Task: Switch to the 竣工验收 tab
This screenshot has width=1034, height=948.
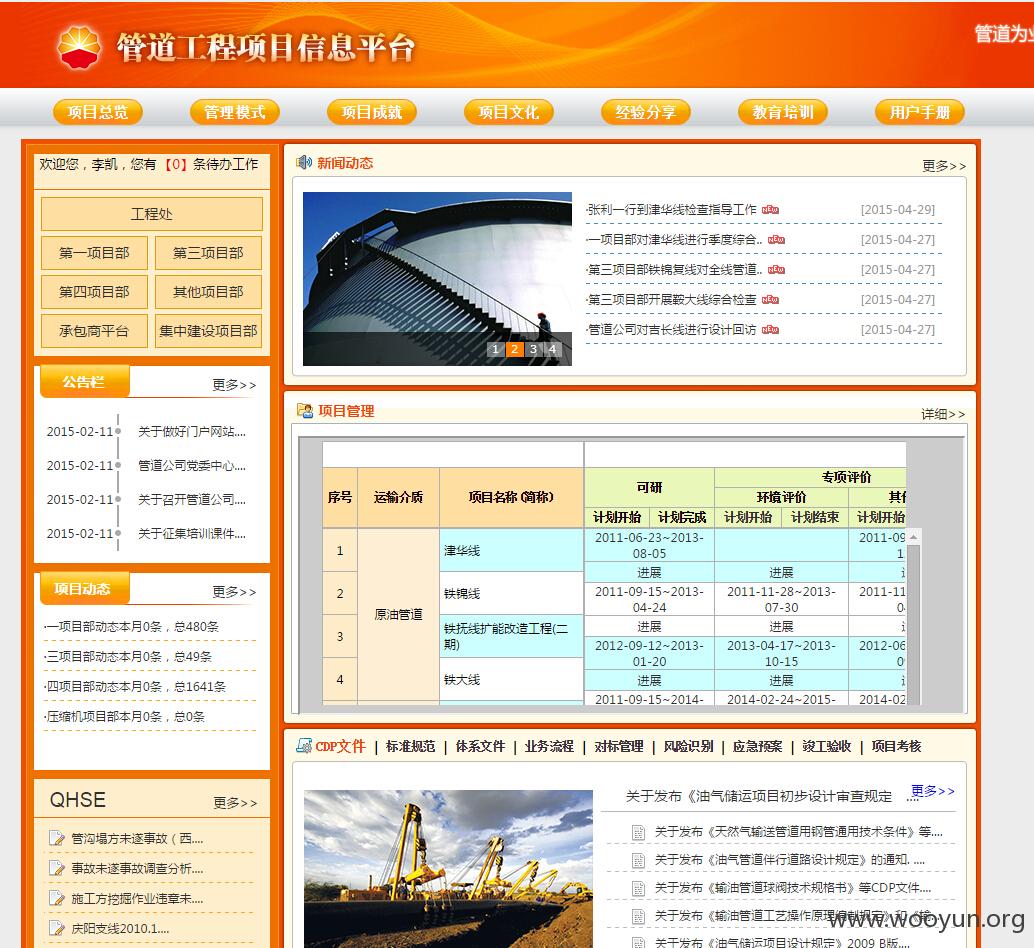Action: (827, 746)
